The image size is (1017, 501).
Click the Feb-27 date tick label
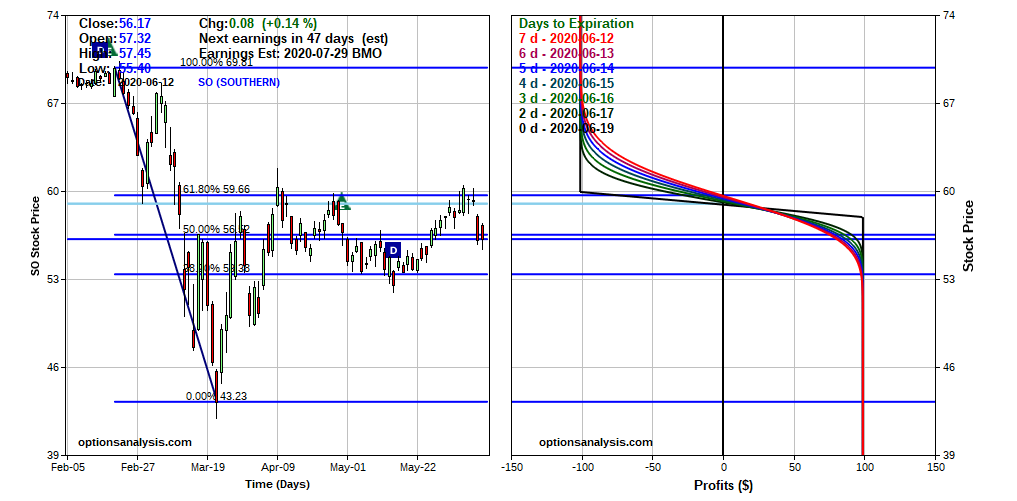[138, 467]
